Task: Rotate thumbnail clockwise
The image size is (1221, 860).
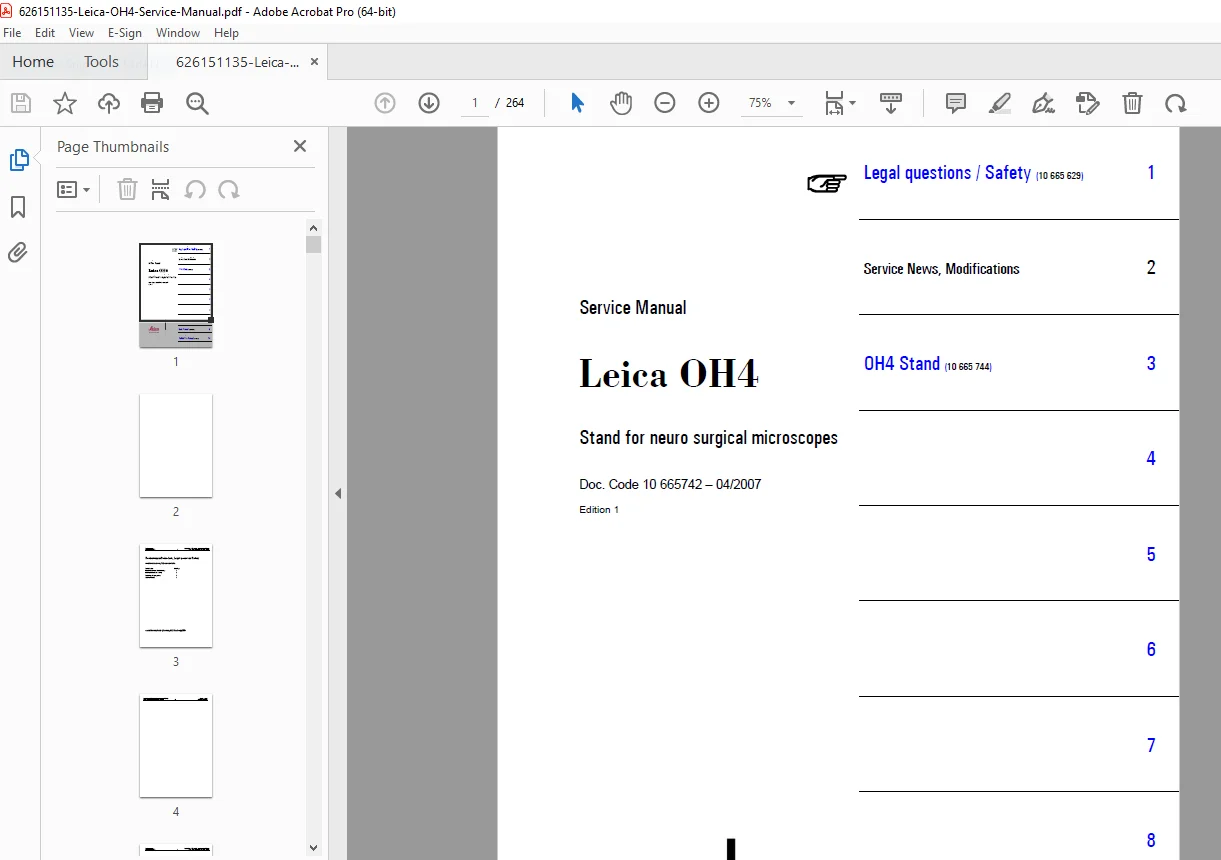Action: click(229, 189)
